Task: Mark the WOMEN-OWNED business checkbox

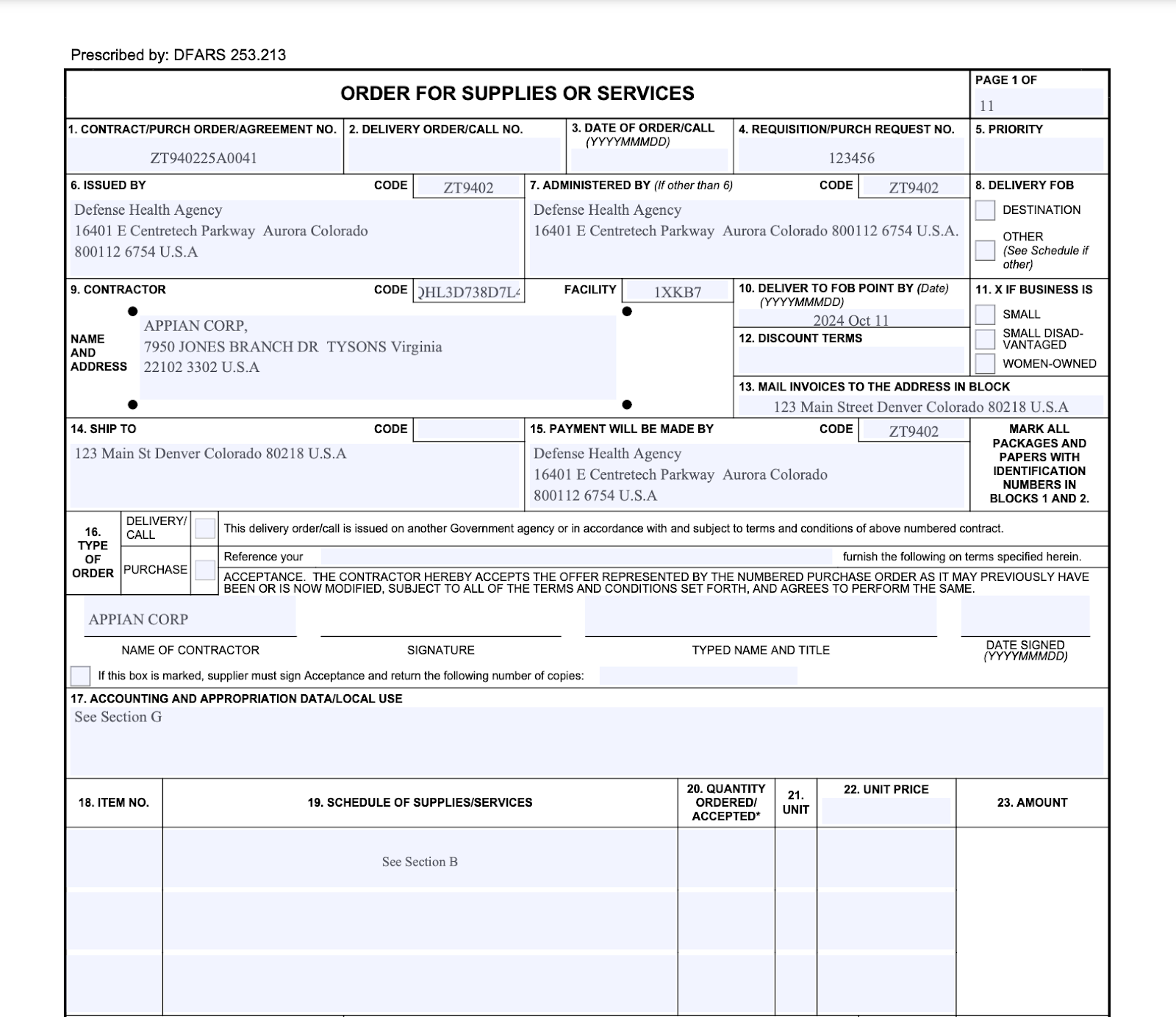Action: (985, 363)
